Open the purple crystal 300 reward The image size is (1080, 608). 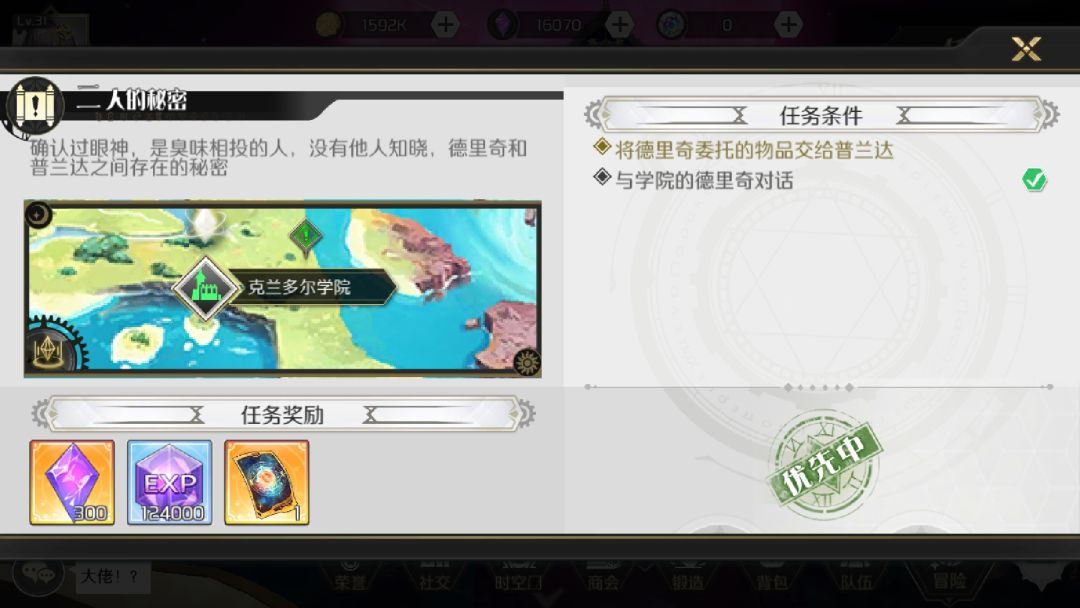[72, 483]
